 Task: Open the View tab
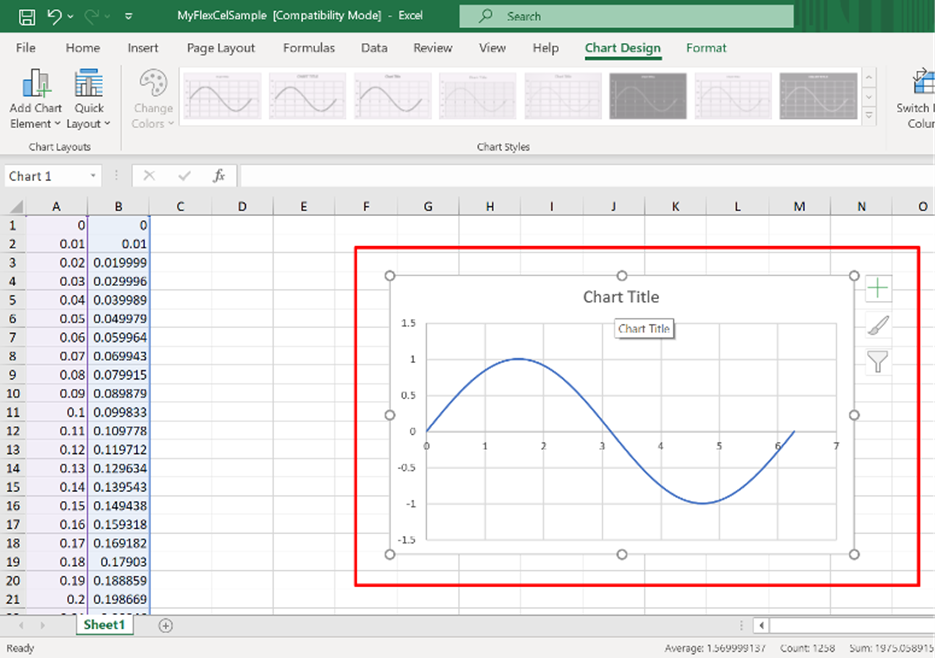(492, 48)
